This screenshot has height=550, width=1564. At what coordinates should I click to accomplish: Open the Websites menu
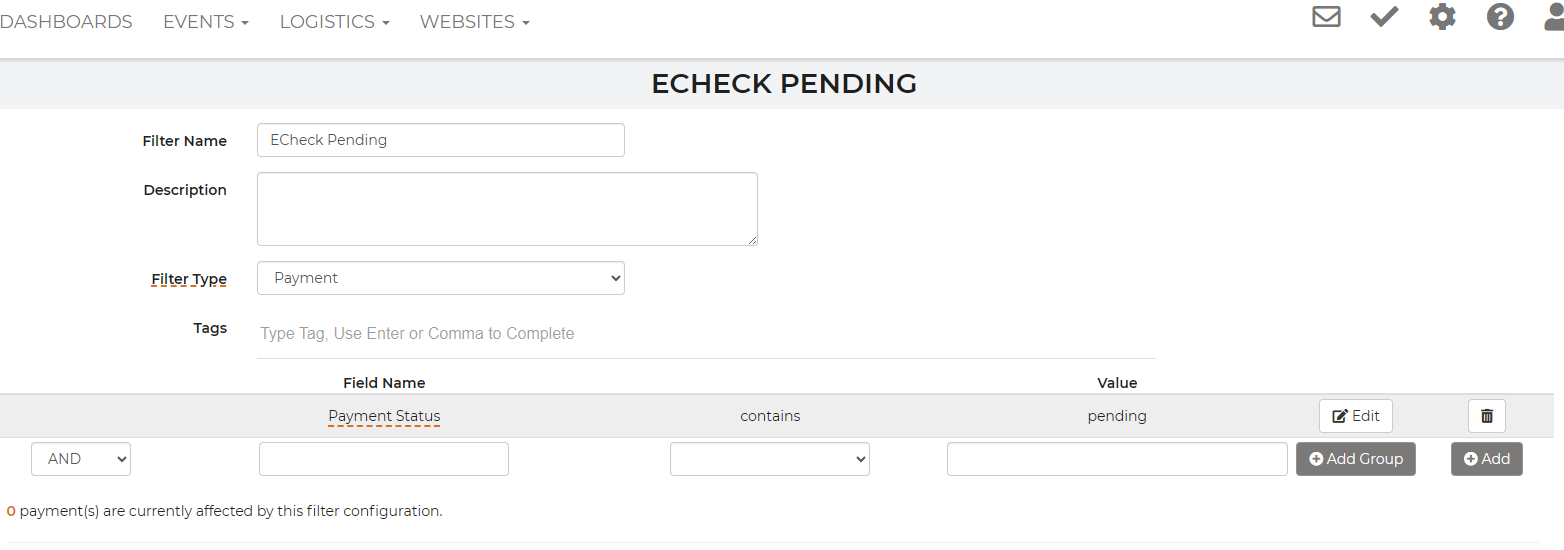tap(475, 21)
